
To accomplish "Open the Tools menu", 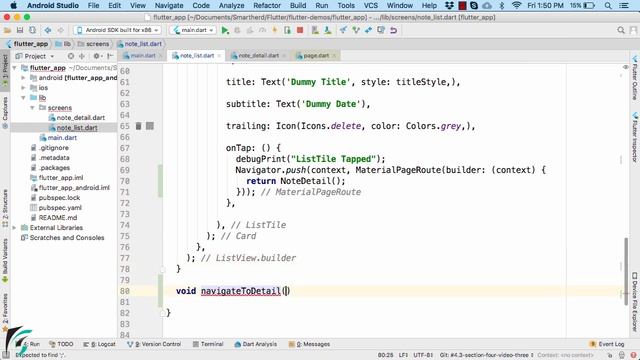I will tap(346, 5).
